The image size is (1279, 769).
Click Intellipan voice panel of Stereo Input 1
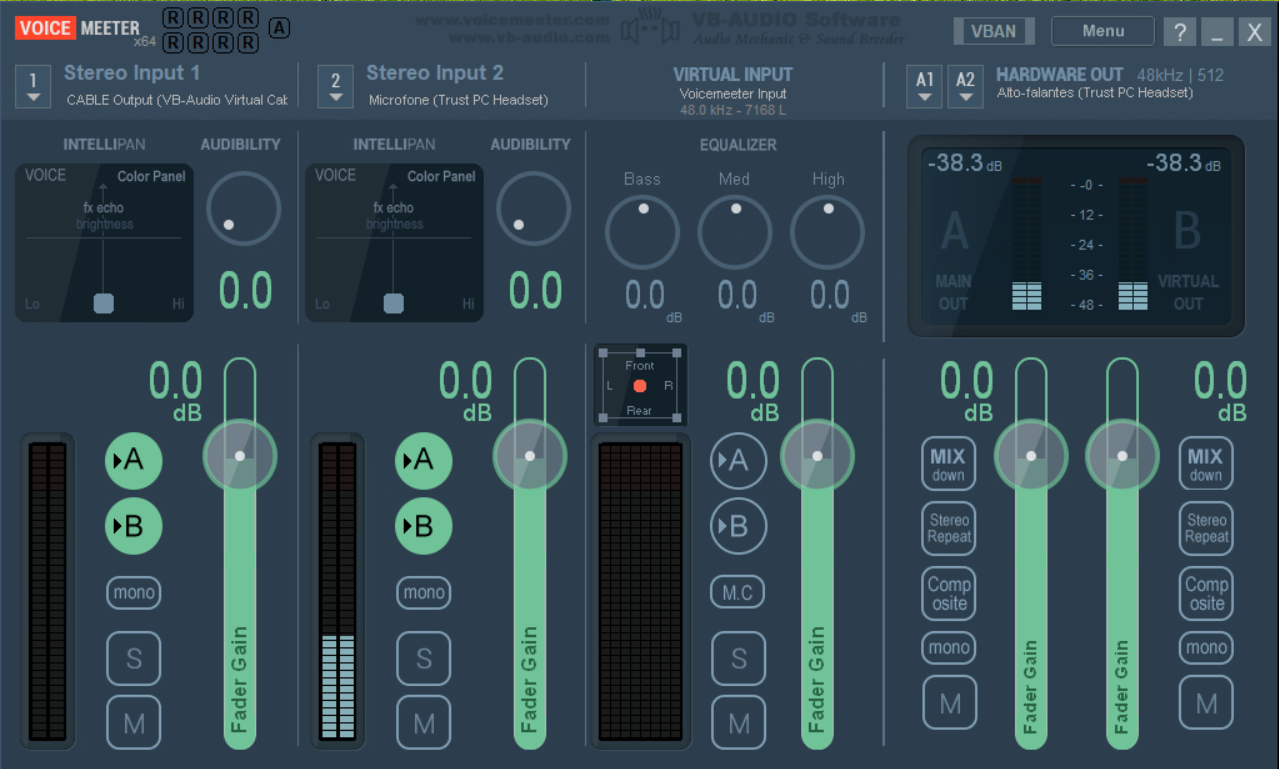pyautogui.click(x=104, y=243)
